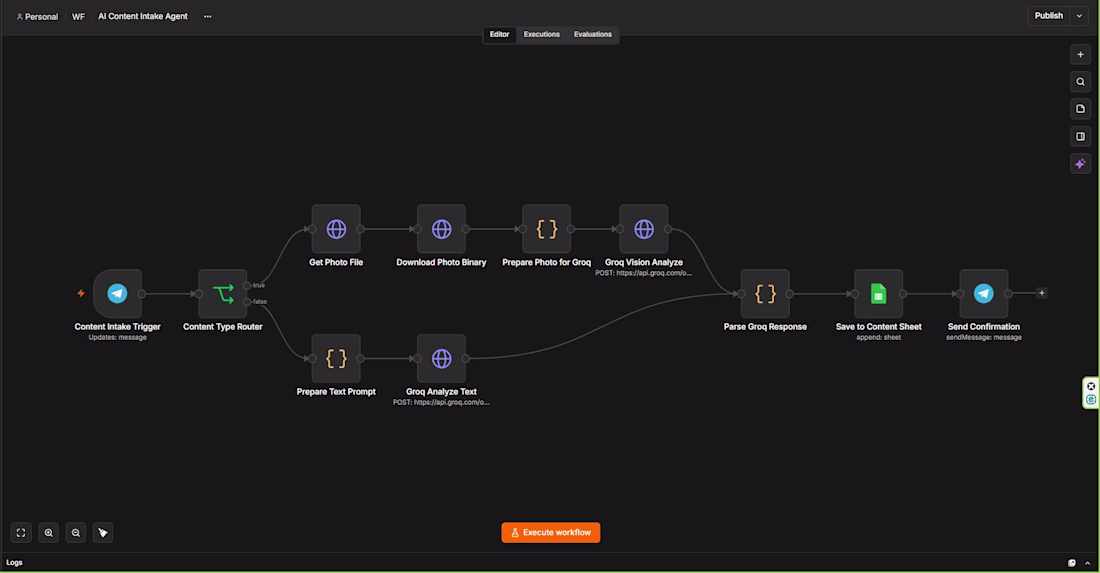
Task: Select the Prepare Photo for Groq code node
Action: [x=546, y=229]
